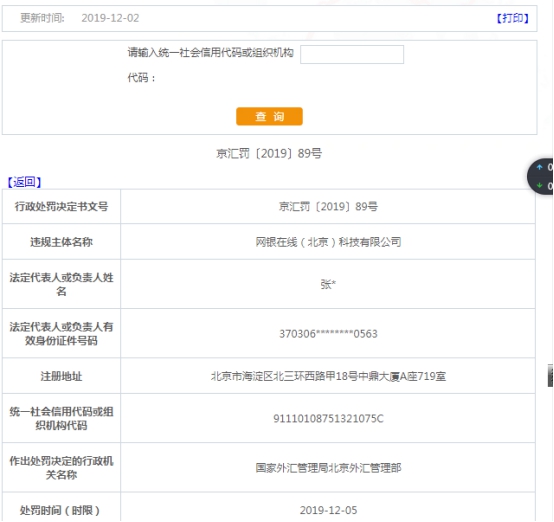
Task: Click the company name 网银在线（北京）科技有限公司
Action: pos(328,242)
